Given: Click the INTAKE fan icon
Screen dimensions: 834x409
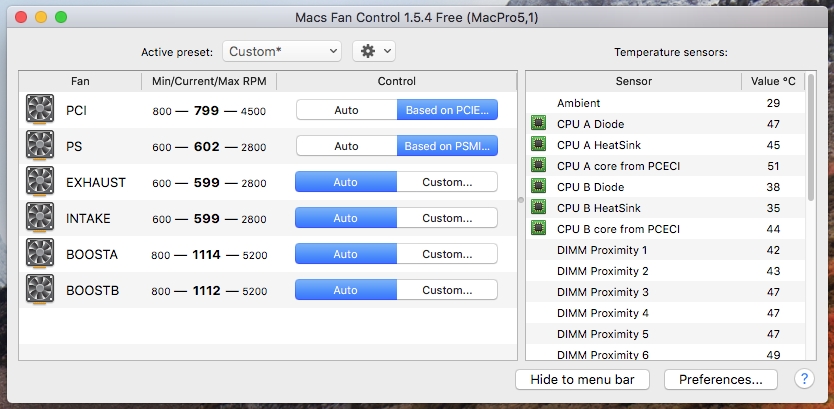Looking at the screenshot, I should click(40, 218).
